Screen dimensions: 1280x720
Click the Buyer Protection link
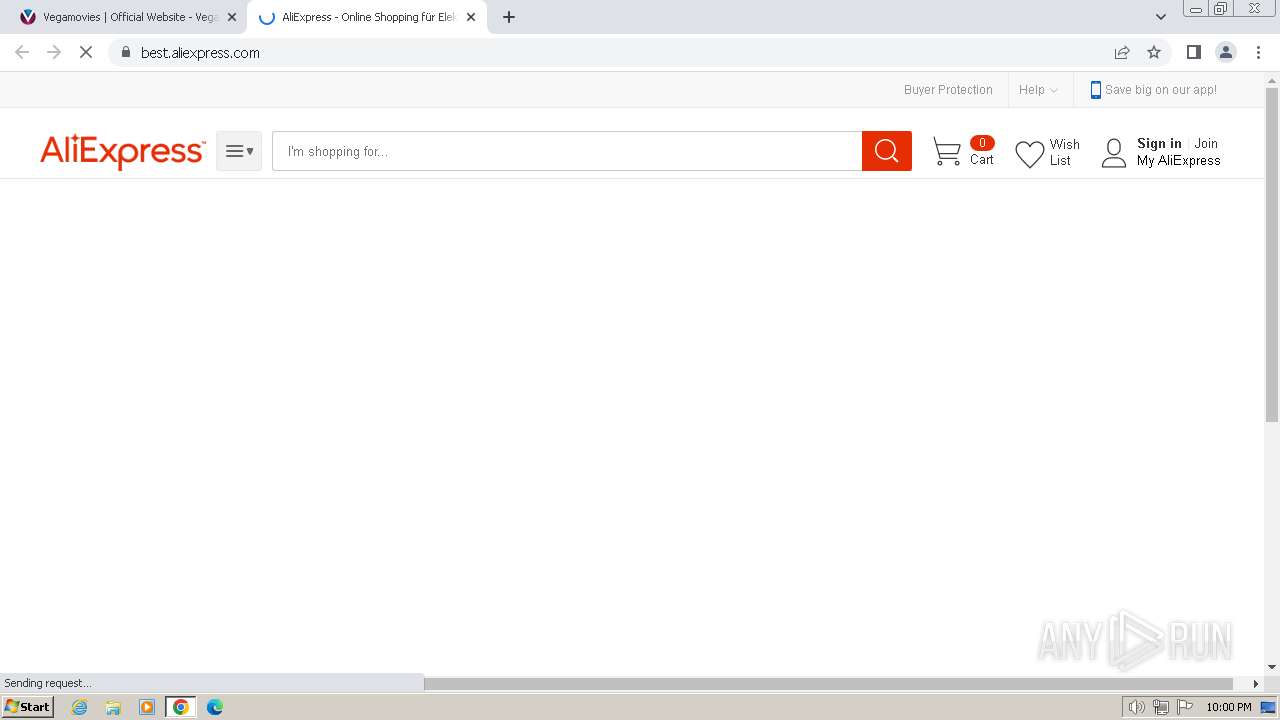948,90
